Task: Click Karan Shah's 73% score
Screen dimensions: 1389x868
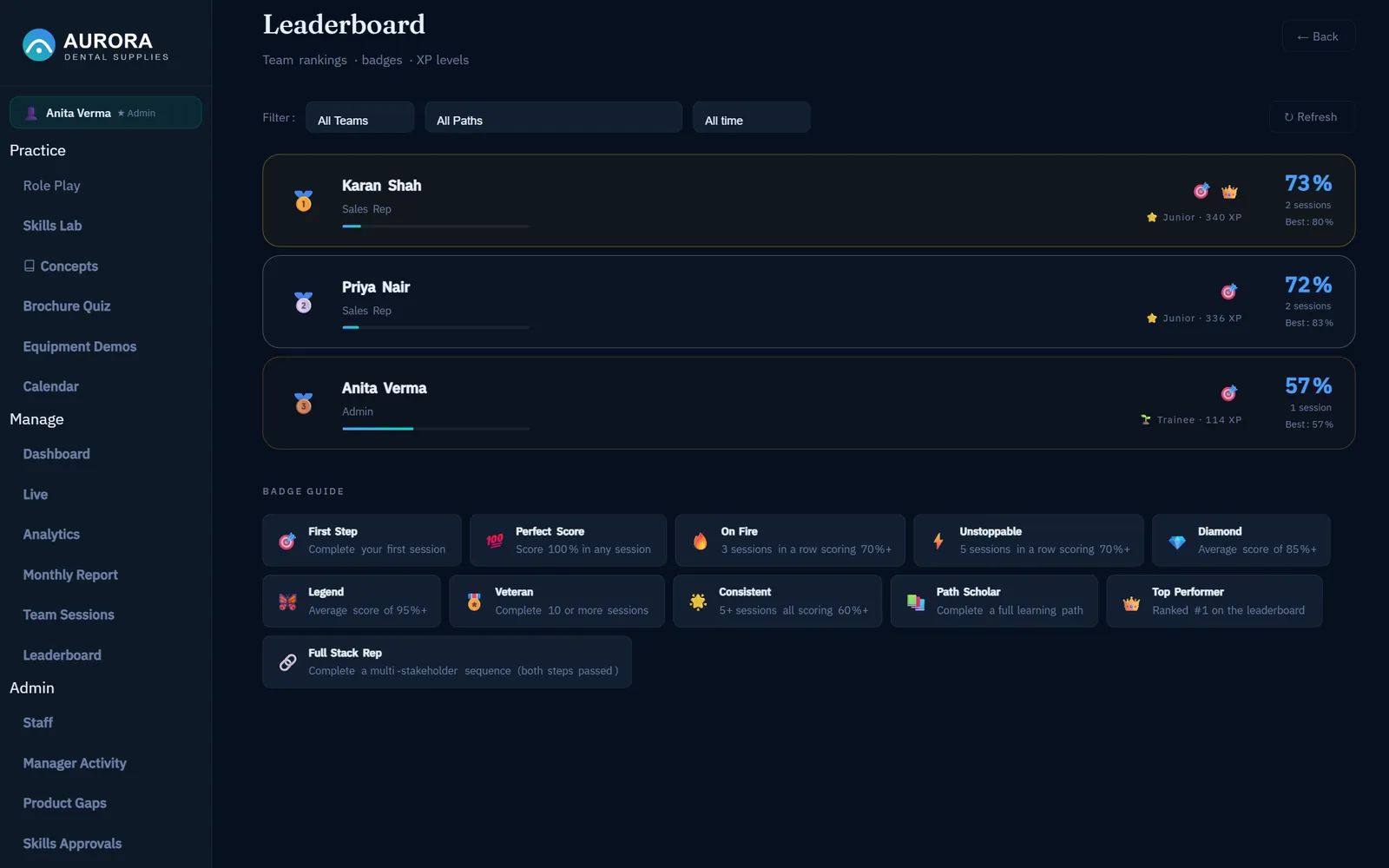Action: click(1308, 183)
